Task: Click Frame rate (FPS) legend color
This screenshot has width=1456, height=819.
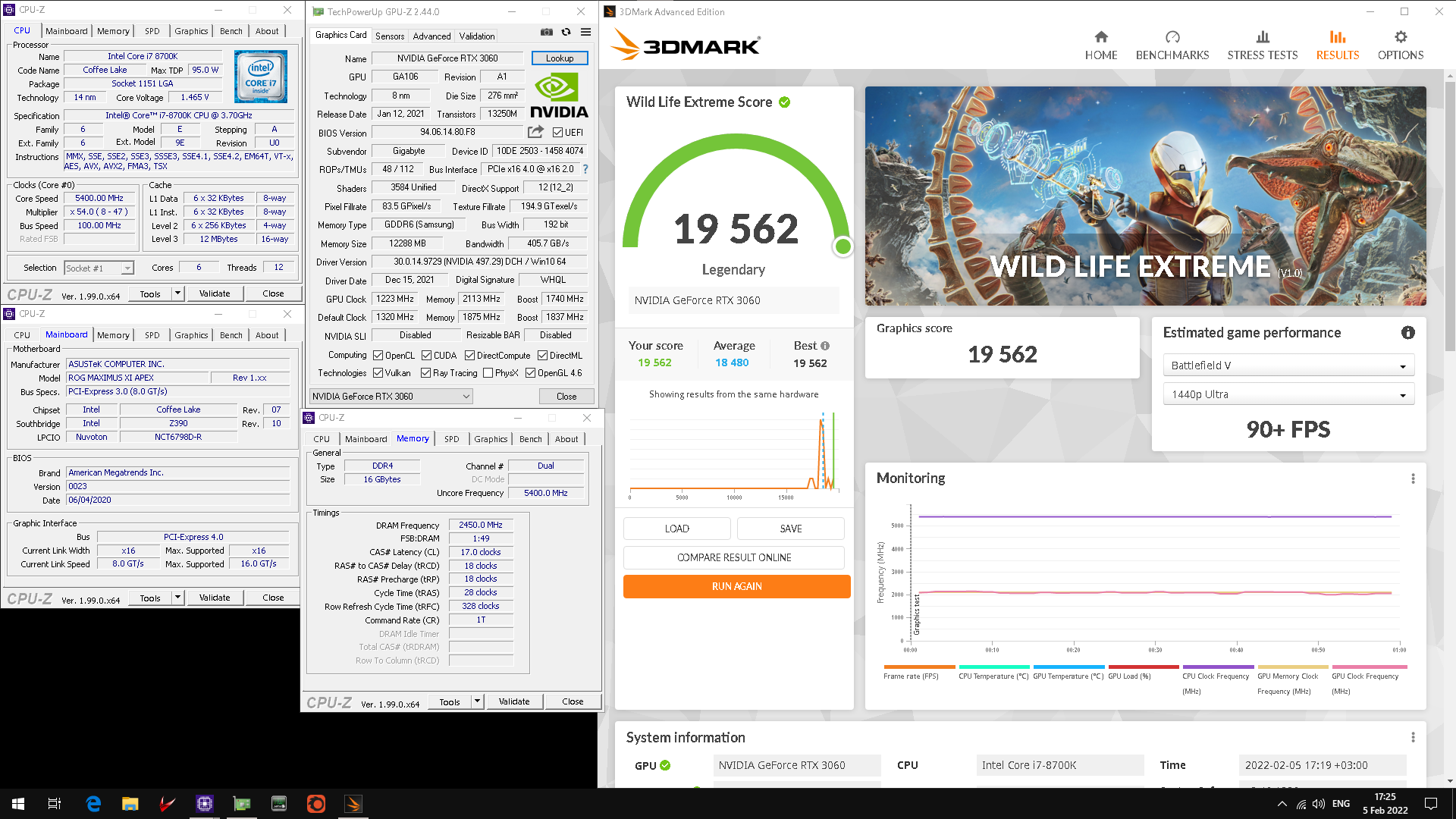Action: pyautogui.click(x=918, y=667)
